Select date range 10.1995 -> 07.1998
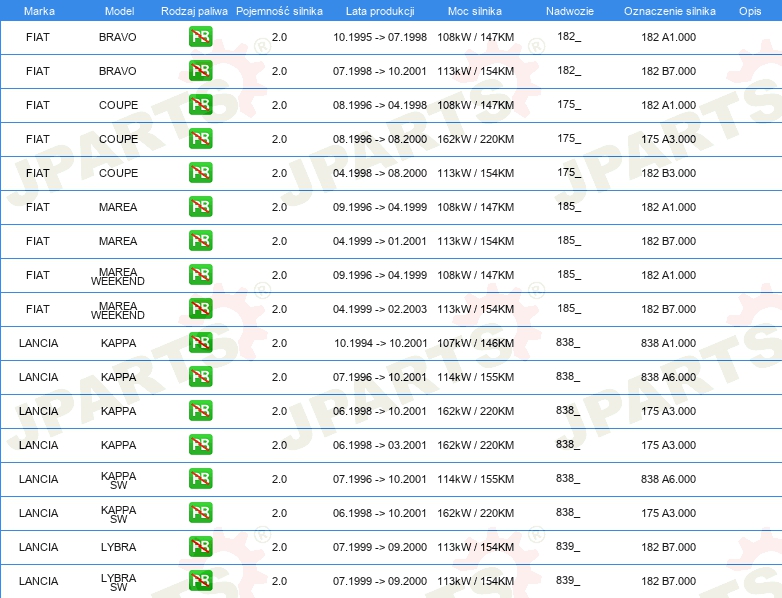The height and width of the screenshot is (598, 782). pos(380,37)
